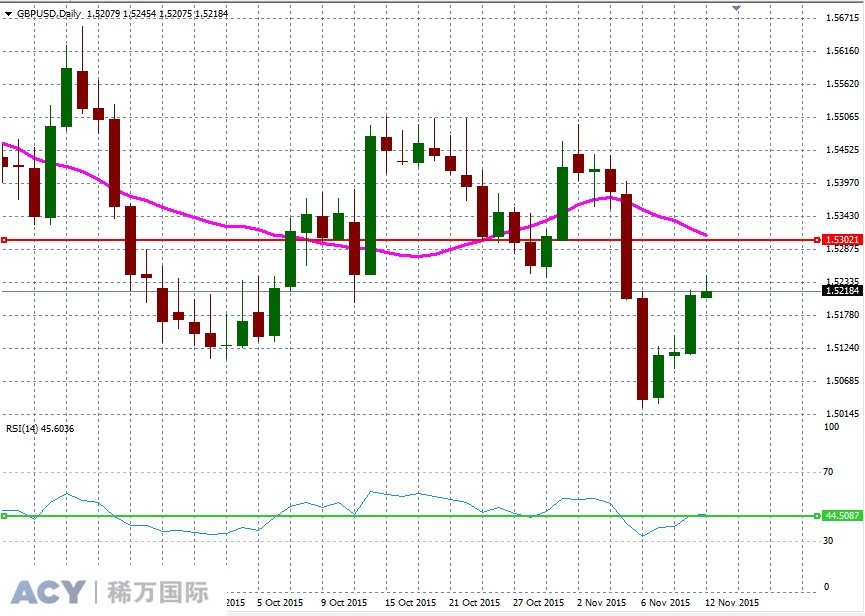Click the tall green candle above 15 Oct

pyautogui.click(x=371, y=205)
